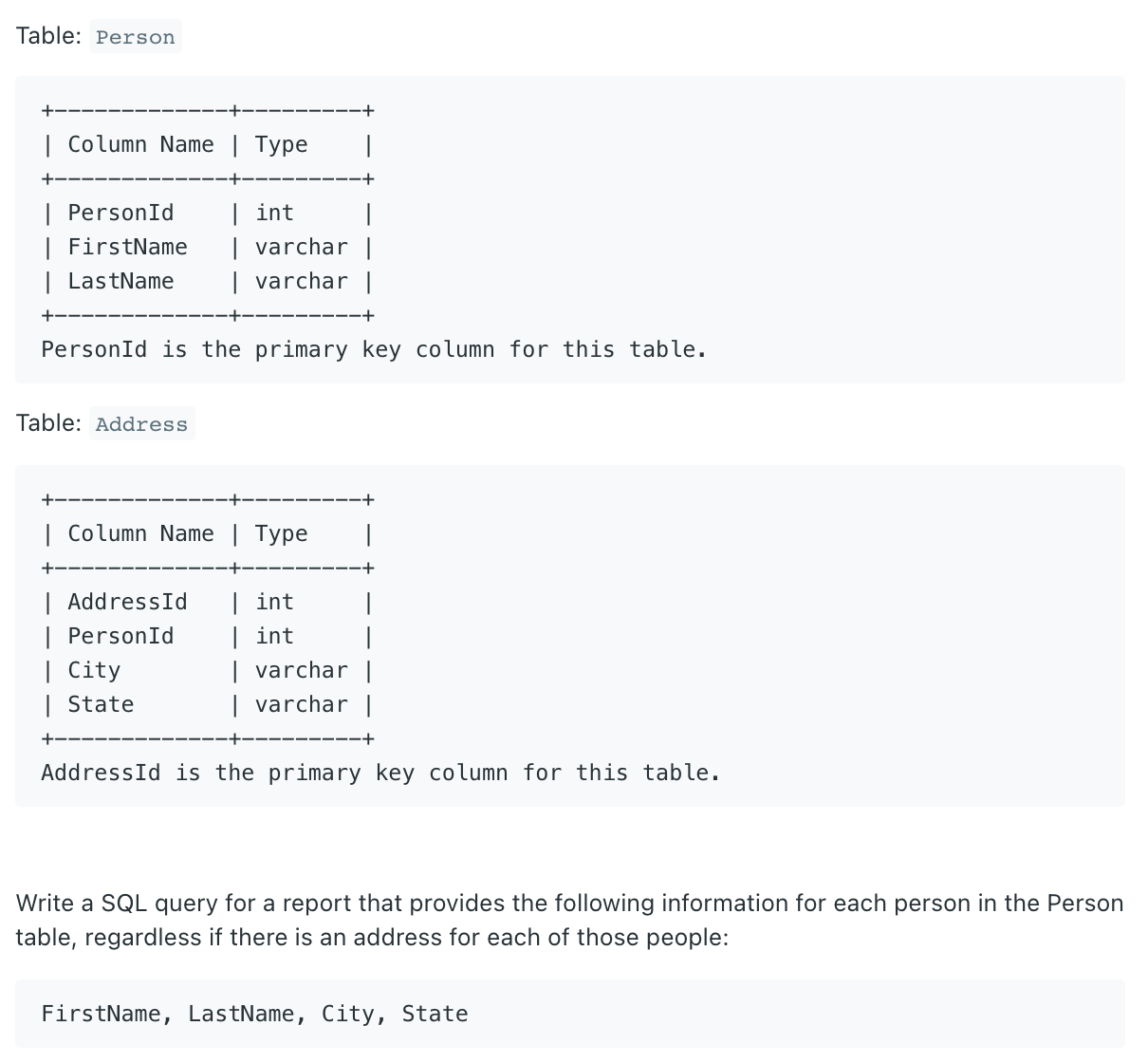Click the 'AddressId is the primary key' sentence

(x=380, y=774)
